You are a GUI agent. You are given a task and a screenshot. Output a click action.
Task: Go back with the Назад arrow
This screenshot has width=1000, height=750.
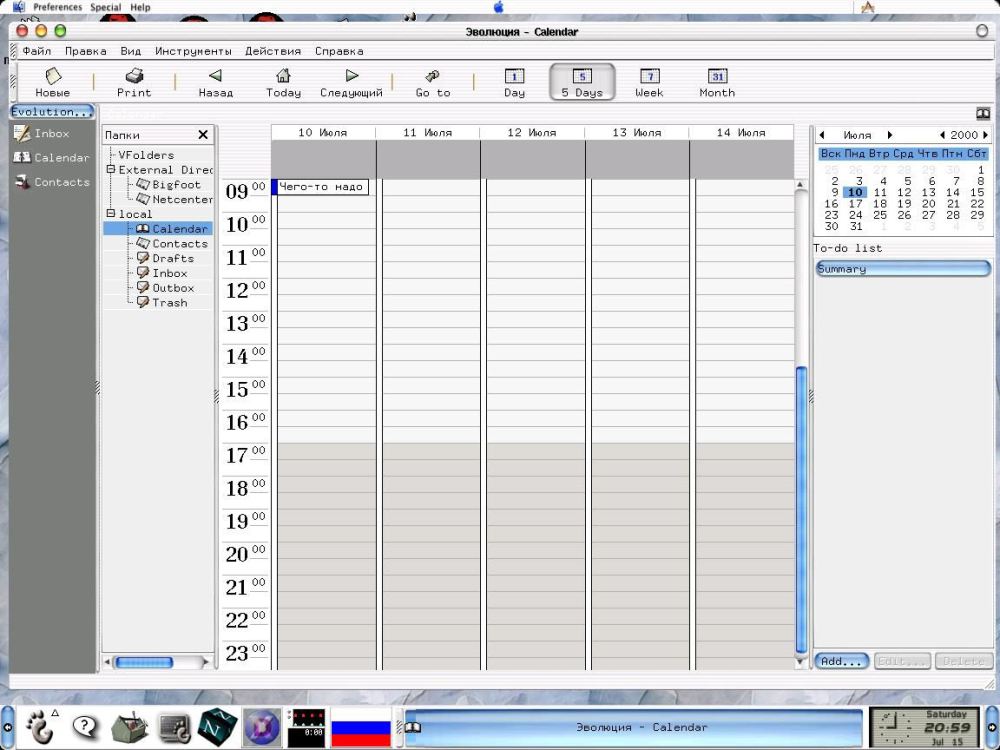pyautogui.click(x=216, y=83)
